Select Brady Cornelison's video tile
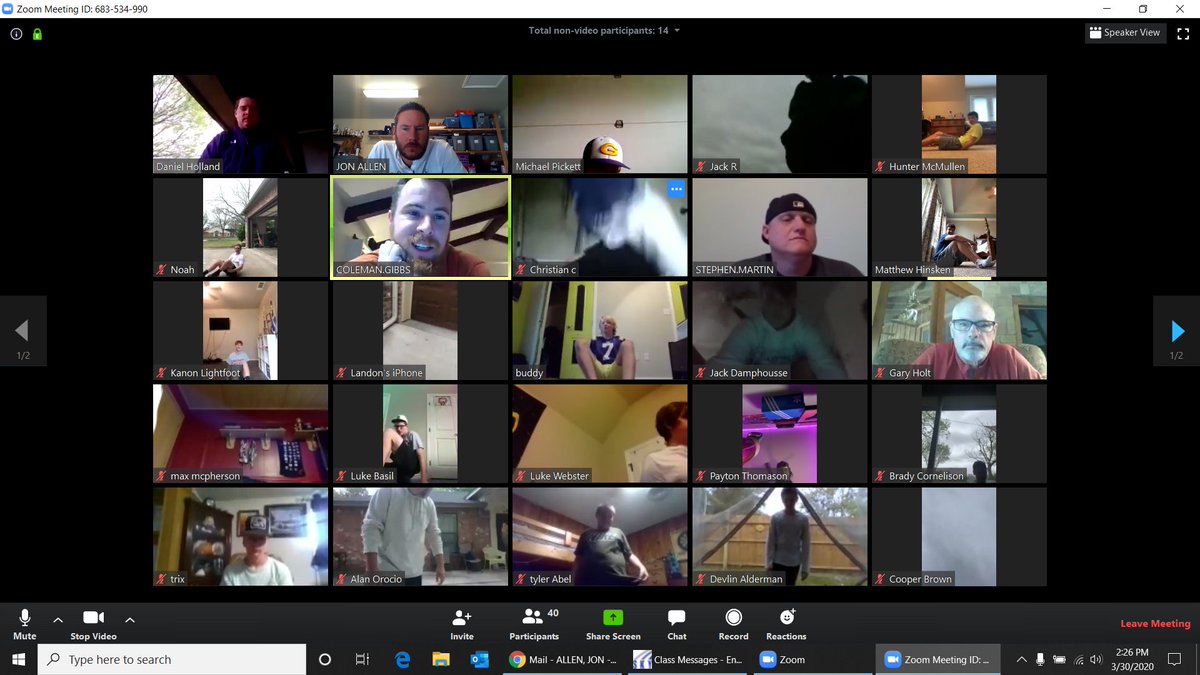The width and height of the screenshot is (1200, 675). tap(960, 433)
